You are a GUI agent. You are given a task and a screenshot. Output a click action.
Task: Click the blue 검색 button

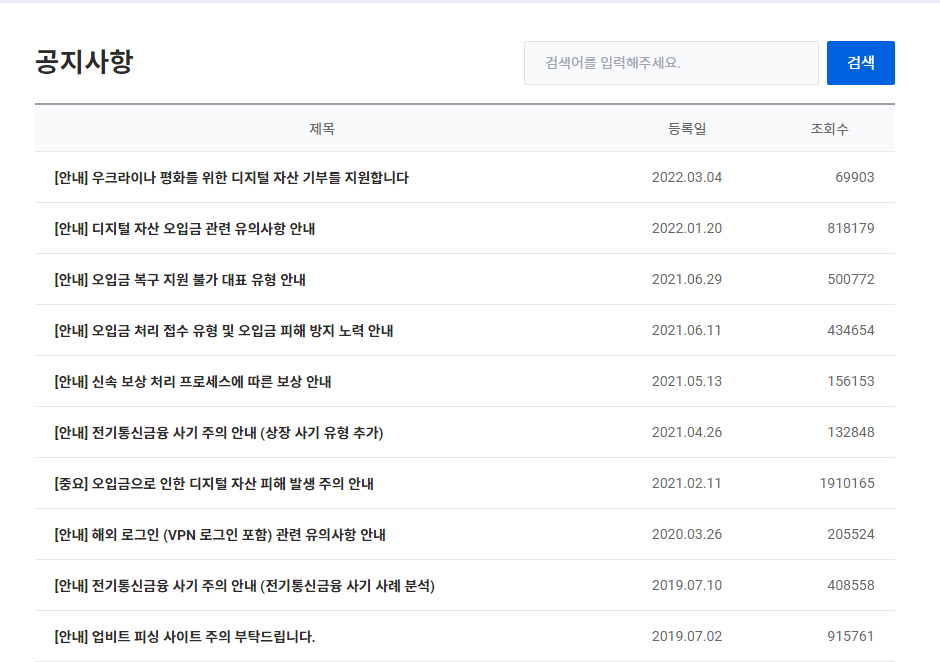(860, 63)
